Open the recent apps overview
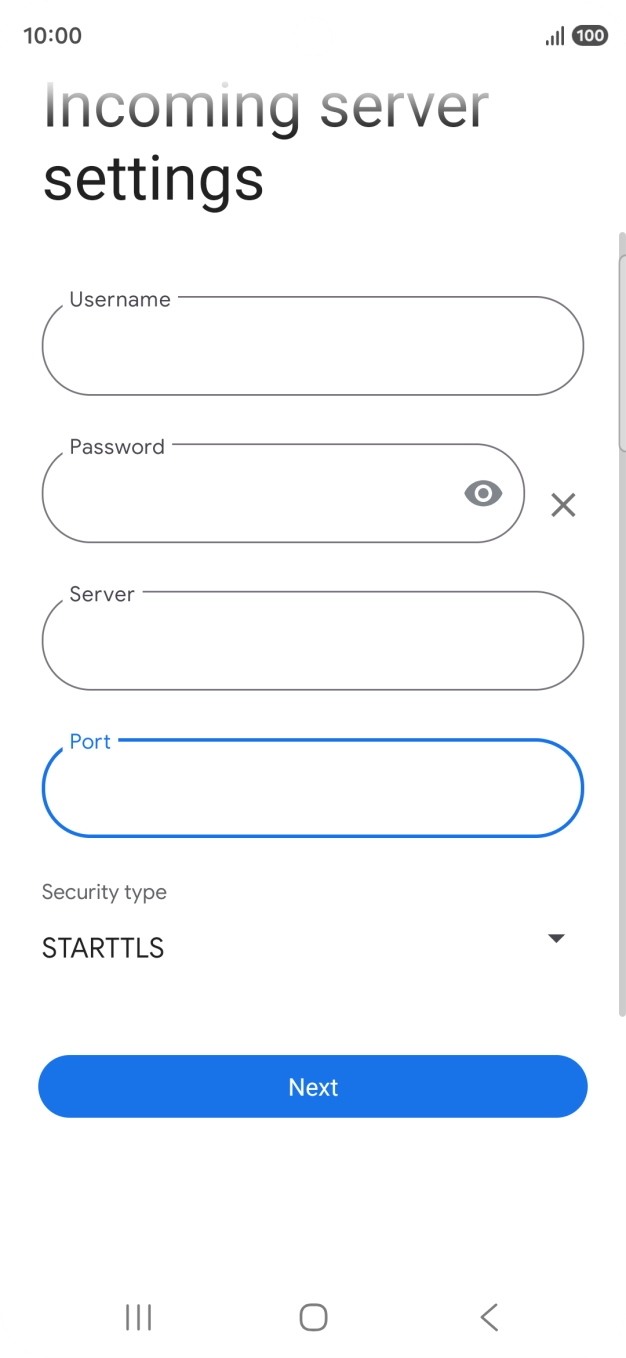The height and width of the screenshot is (1358, 626). pos(137,1318)
